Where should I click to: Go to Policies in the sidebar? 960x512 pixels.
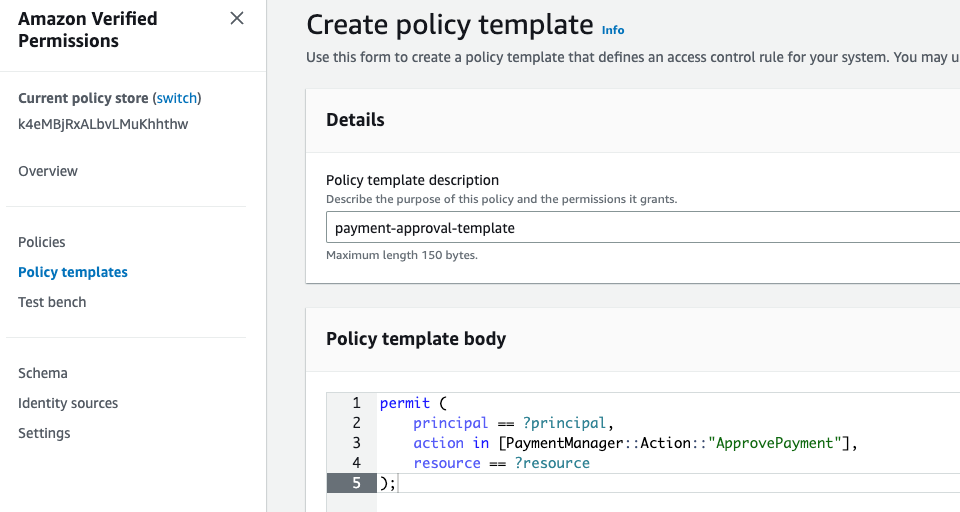(x=42, y=242)
